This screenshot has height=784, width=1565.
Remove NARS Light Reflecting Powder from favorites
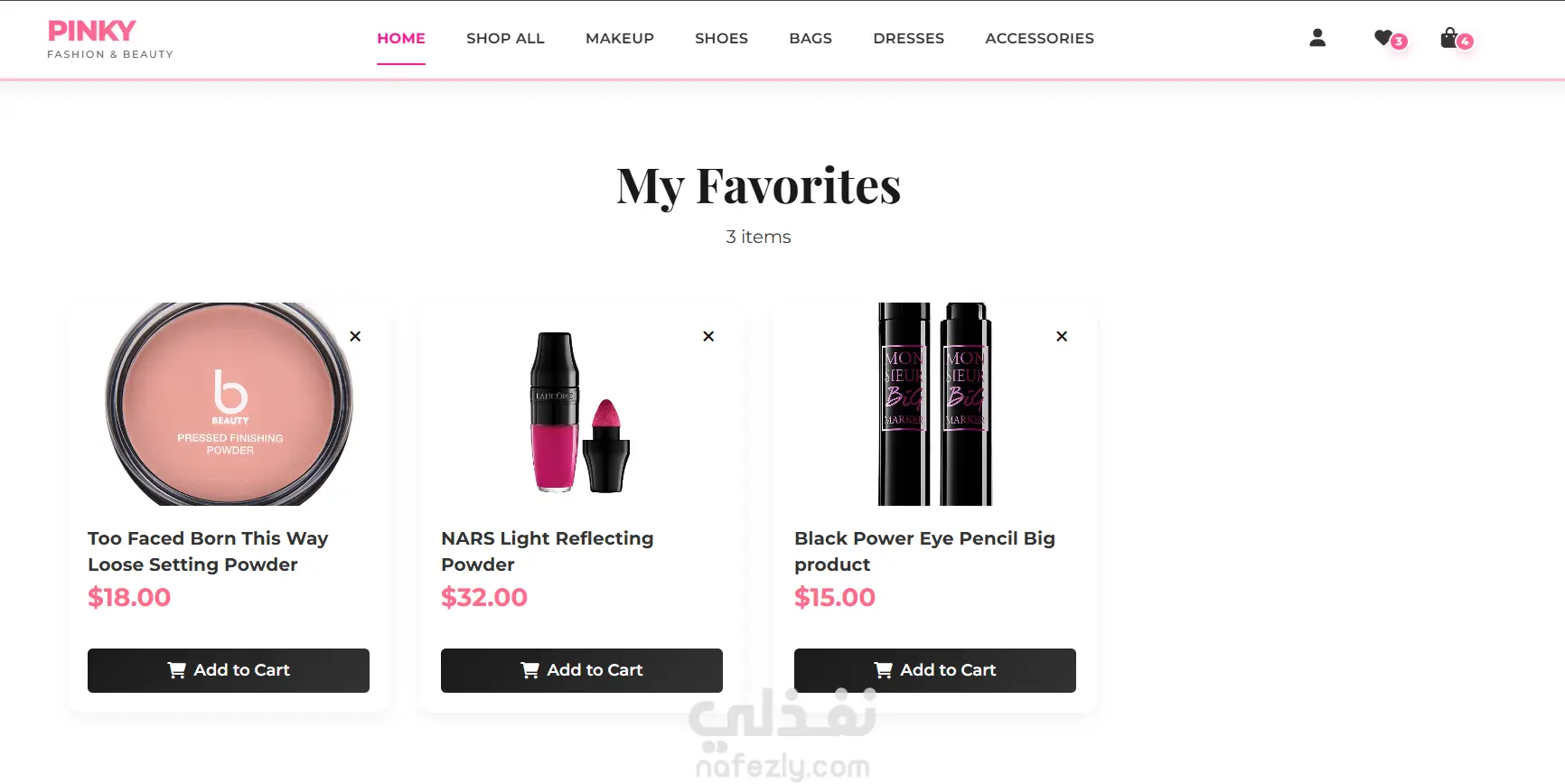click(708, 336)
